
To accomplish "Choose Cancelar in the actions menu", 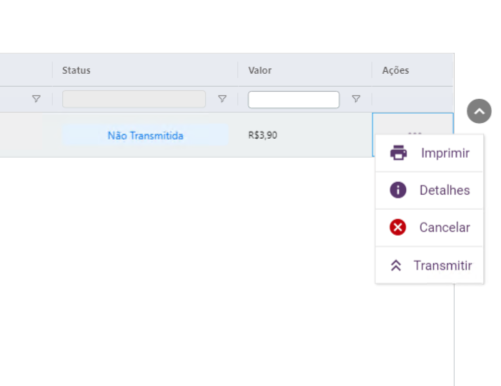I will (429, 228).
